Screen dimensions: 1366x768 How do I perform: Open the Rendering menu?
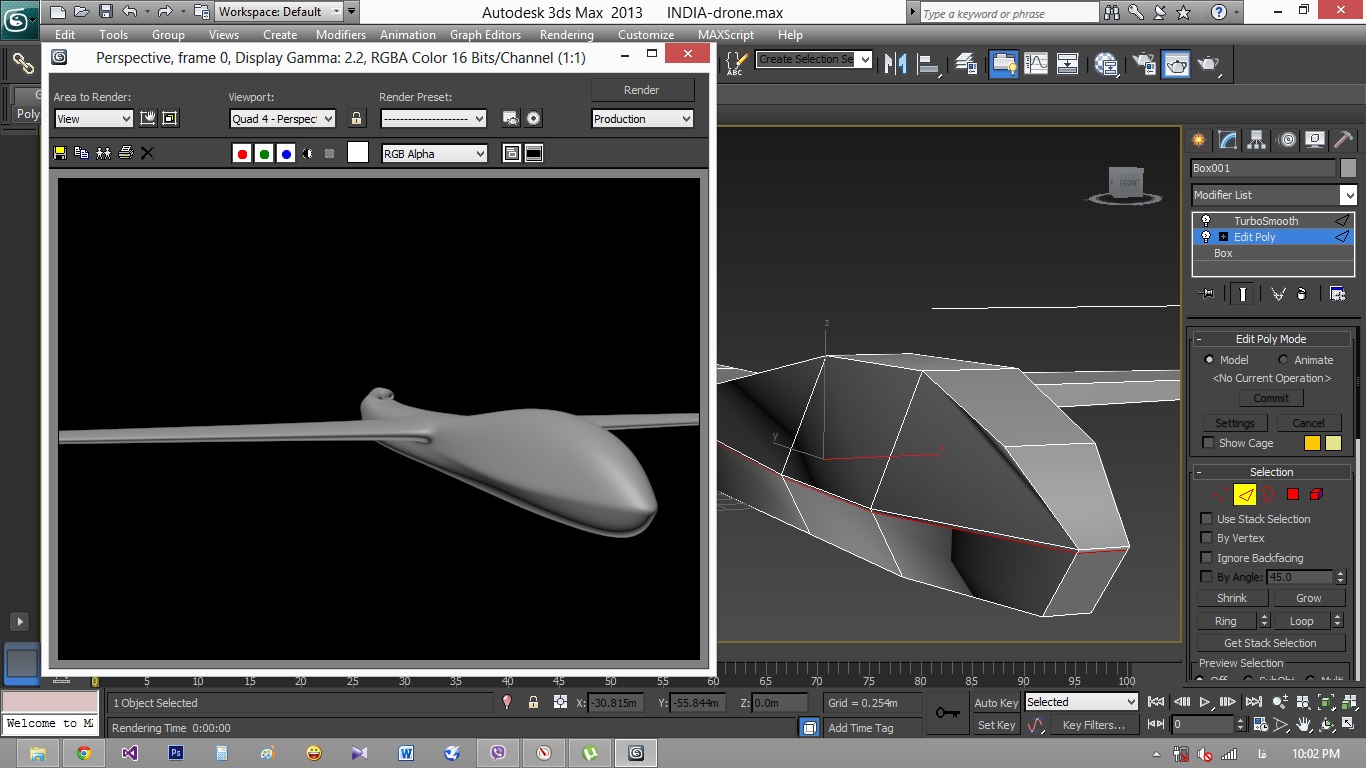tap(566, 34)
